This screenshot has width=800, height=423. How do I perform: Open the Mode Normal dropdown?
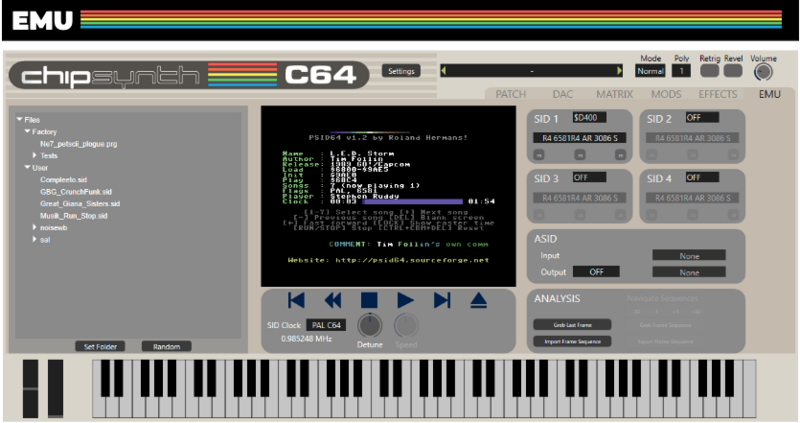pos(651,71)
